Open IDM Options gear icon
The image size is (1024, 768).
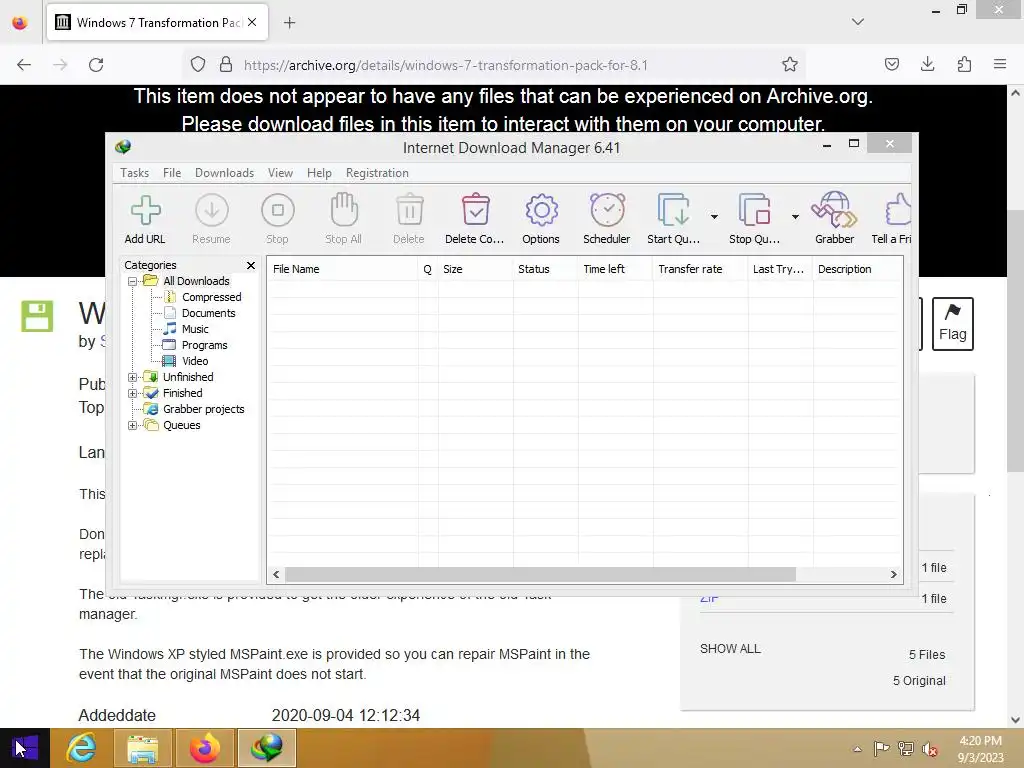click(x=541, y=219)
